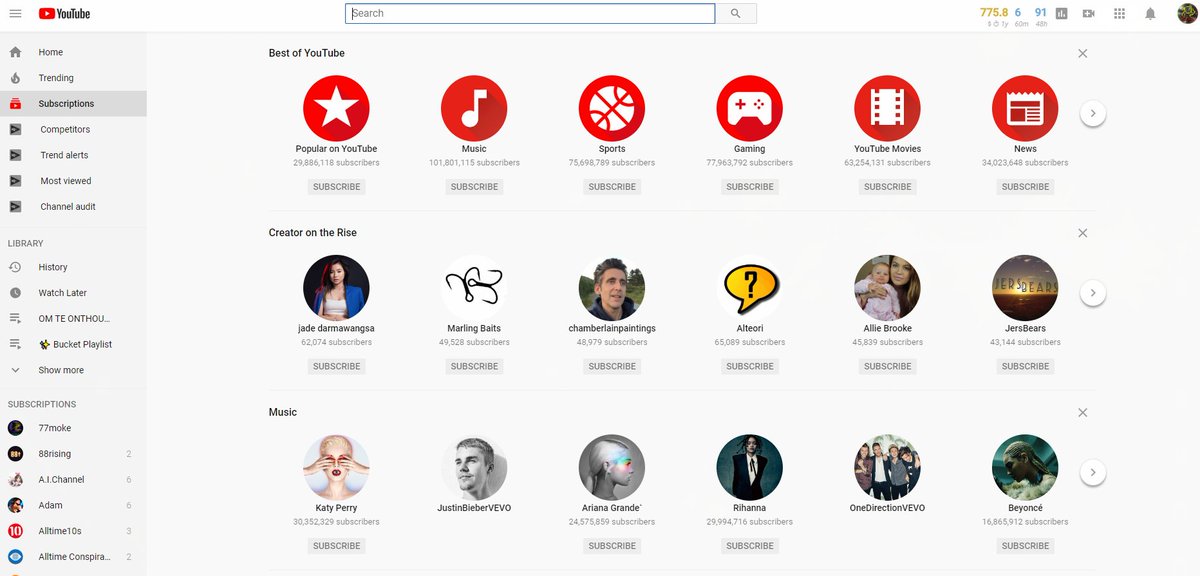Open the Sports basketball channel icon
Image resolution: width=1200 pixels, height=576 pixels.
612,108
